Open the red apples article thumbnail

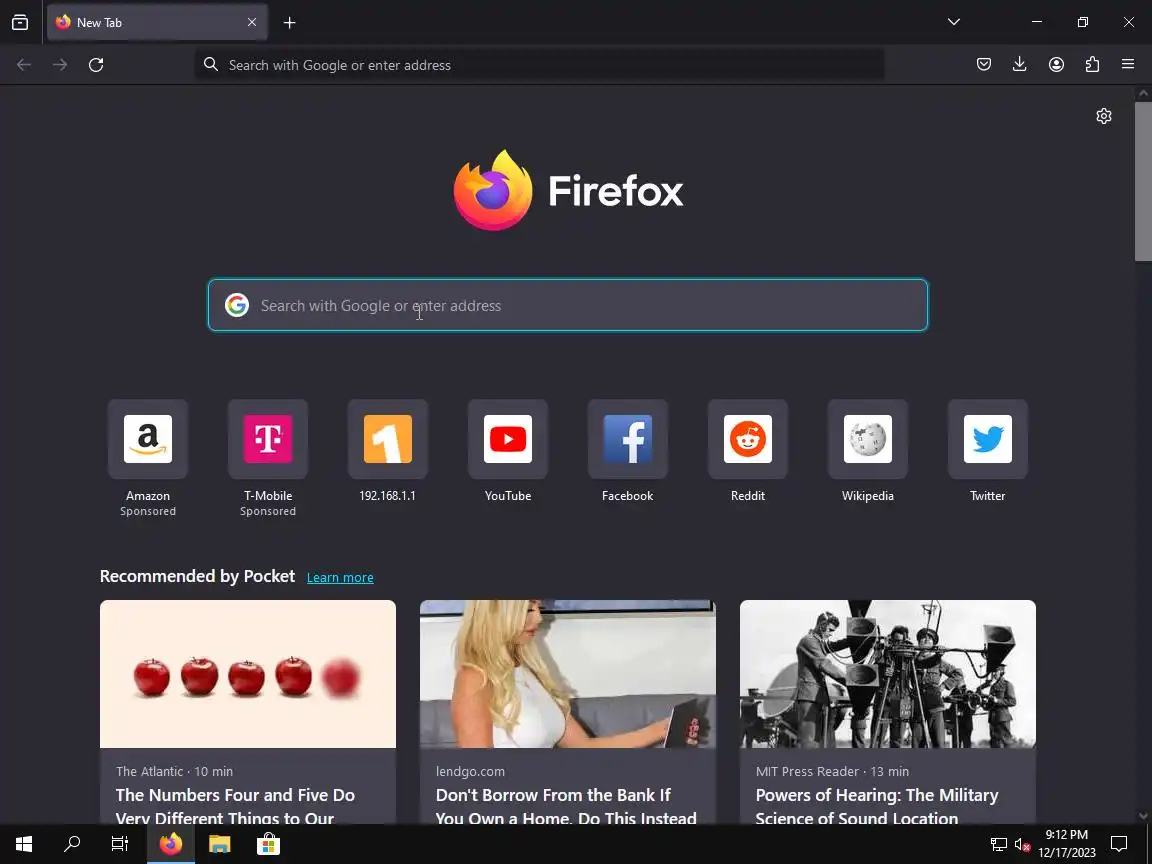pos(248,674)
